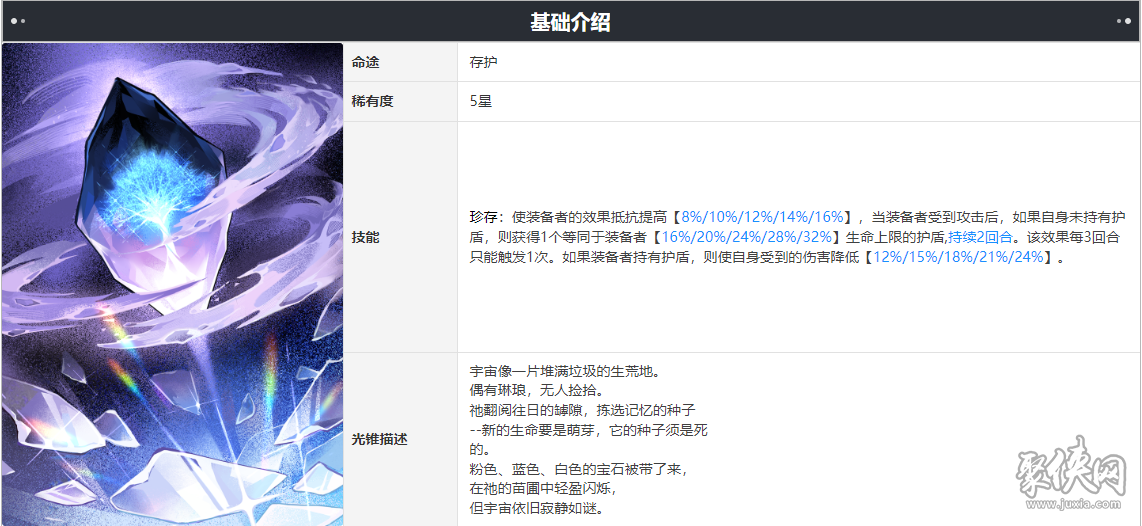1142x526 pixels.
Task: Click the light cone artwork image
Action: pyautogui.click(x=173, y=284)
